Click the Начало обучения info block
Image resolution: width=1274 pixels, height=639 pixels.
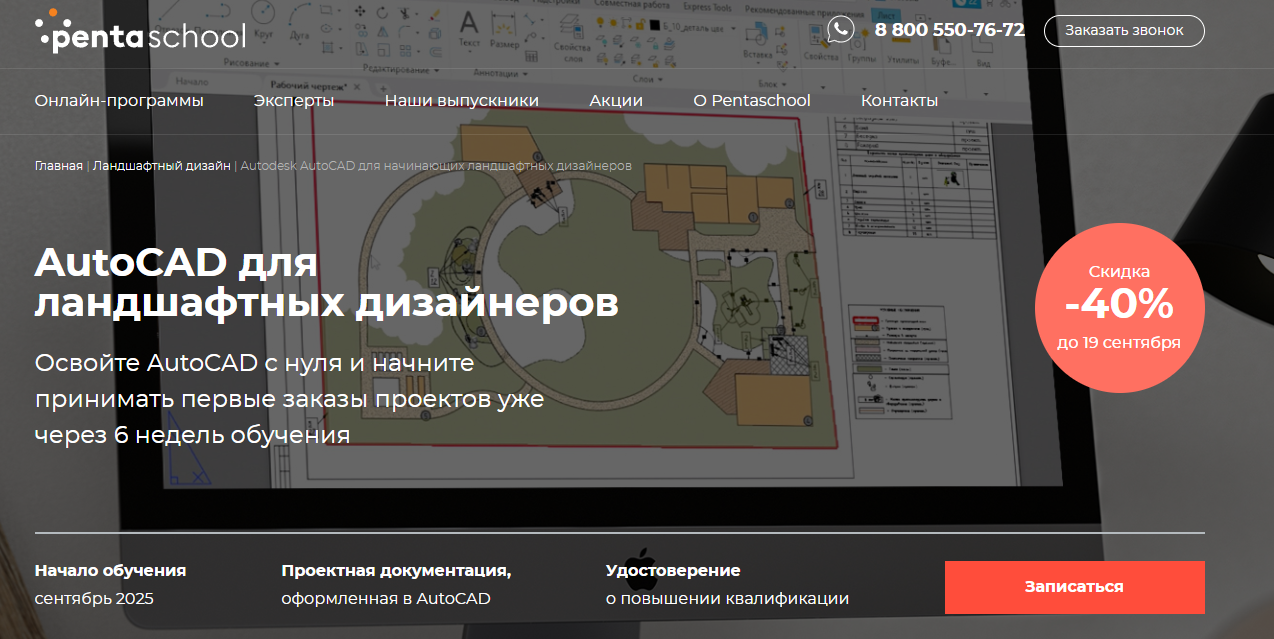110,585
